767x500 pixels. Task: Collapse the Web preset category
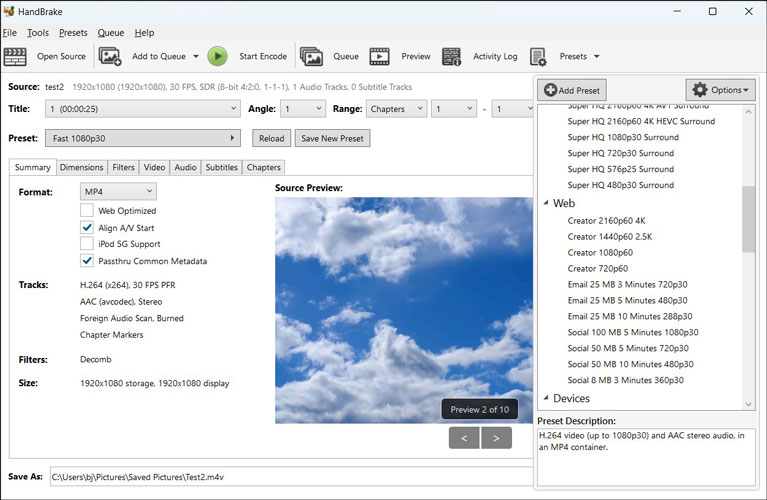[x=546, y=203]
